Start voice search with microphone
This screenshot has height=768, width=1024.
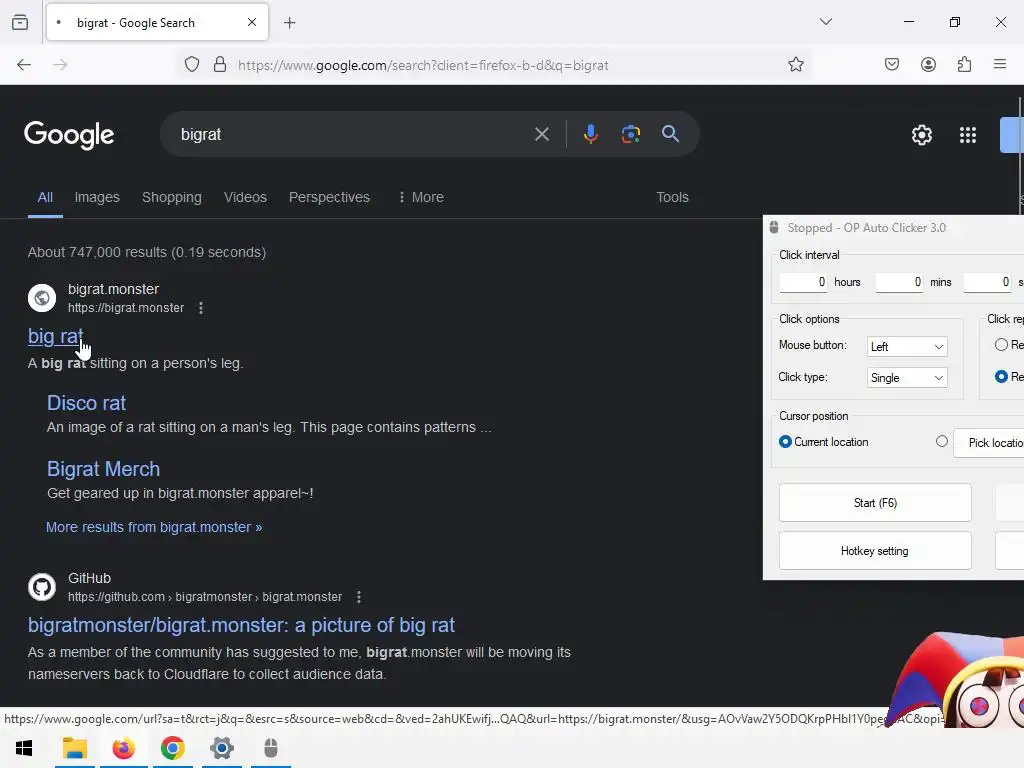(590, 135)
